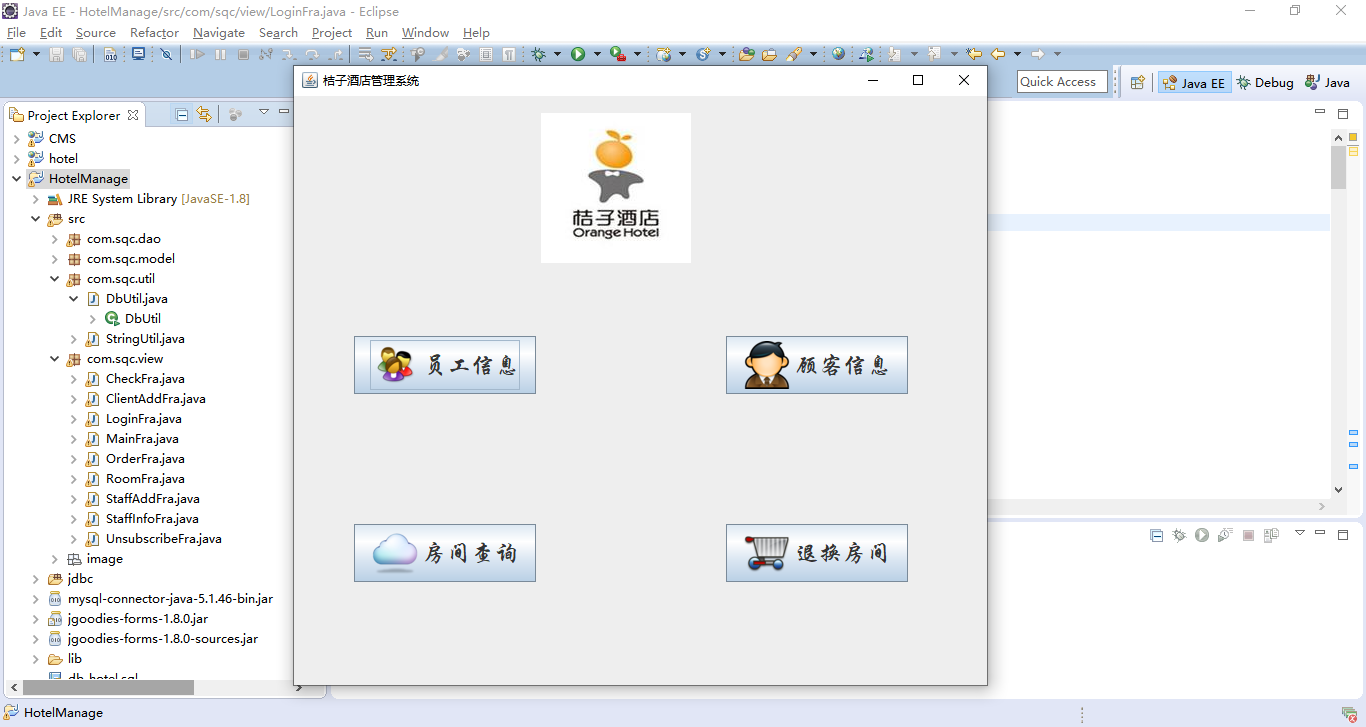Select the Java EE perspective toggle
The height and width of the screenshot is (727, 1366).
point(1194,83)
